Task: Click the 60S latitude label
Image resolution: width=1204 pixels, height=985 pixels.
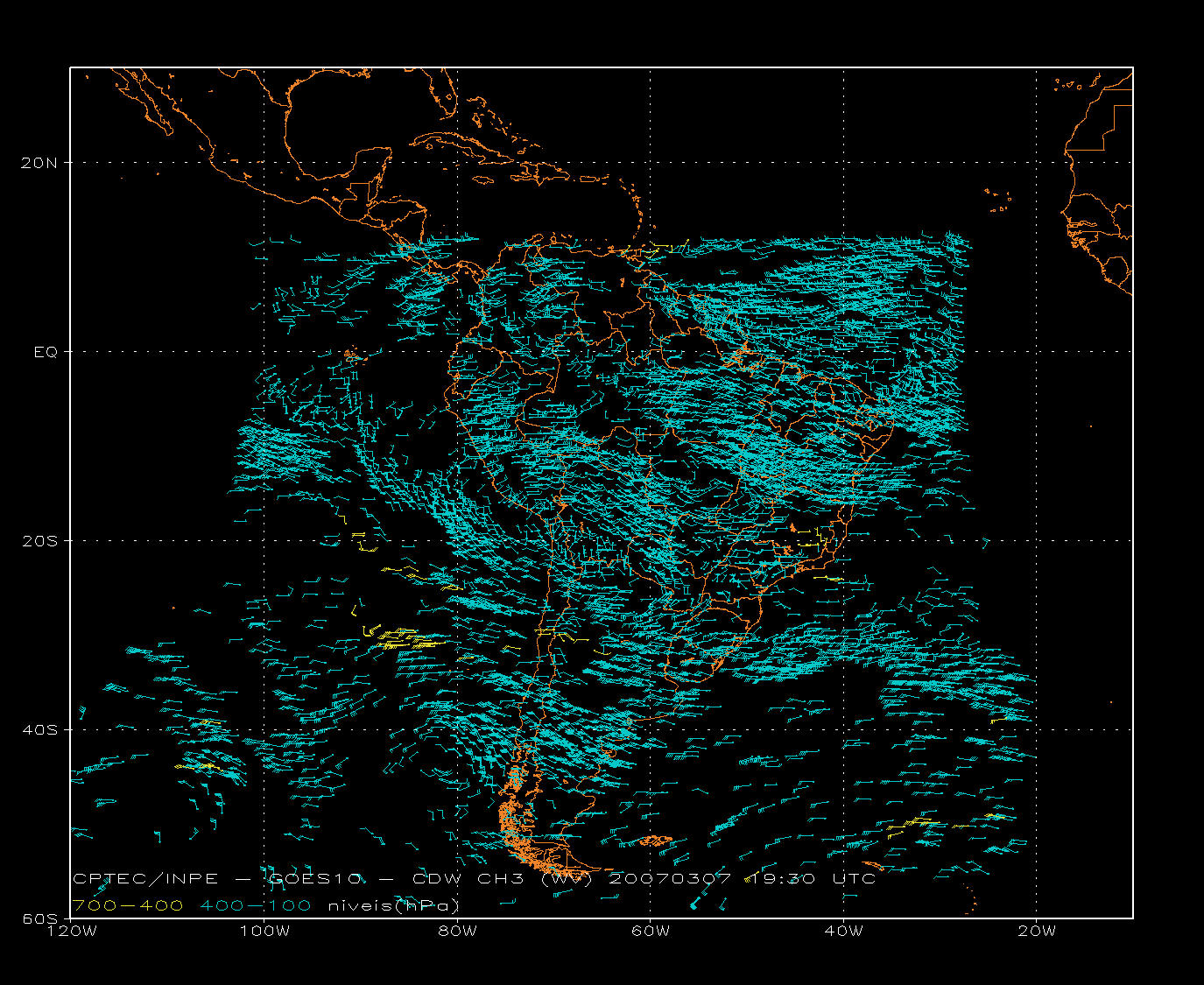Action: [x=41, y=918]
